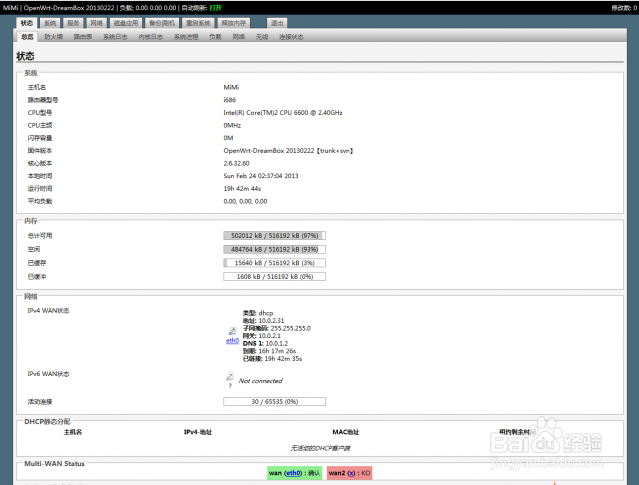This screenshot has height=485, width=639.
Task: Select the 总览 overview sub-tab
Action: tap(27, 37)
